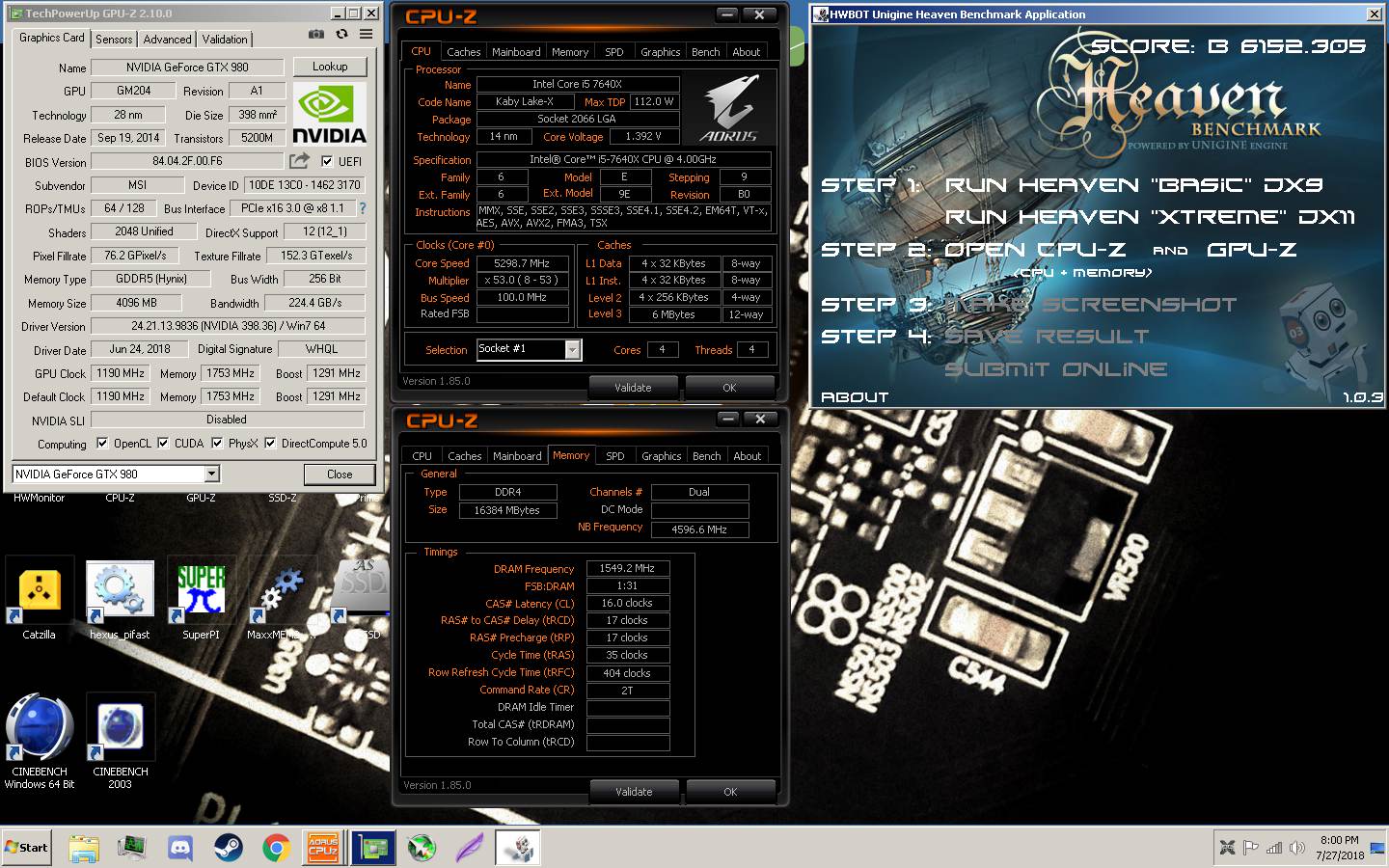Click the NVIDIA logo in GPU-Z

coord(329,114)
